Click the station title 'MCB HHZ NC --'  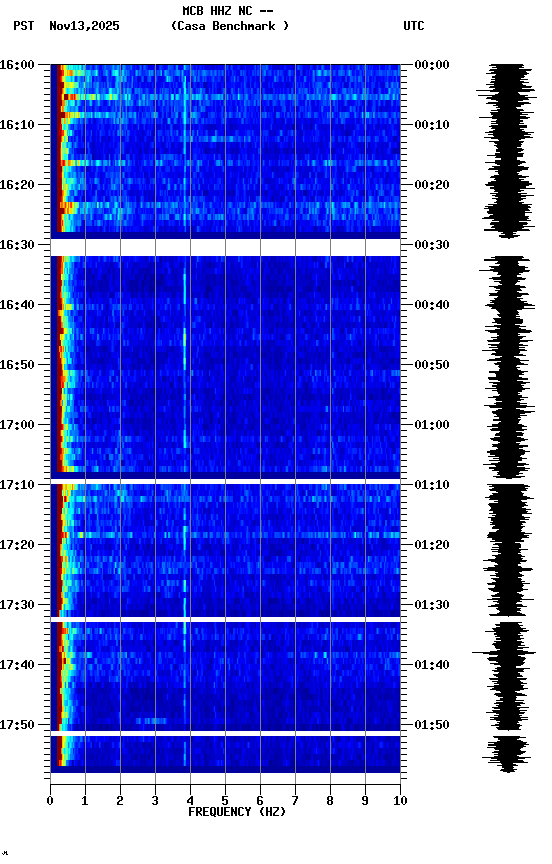tap(228, 10)
